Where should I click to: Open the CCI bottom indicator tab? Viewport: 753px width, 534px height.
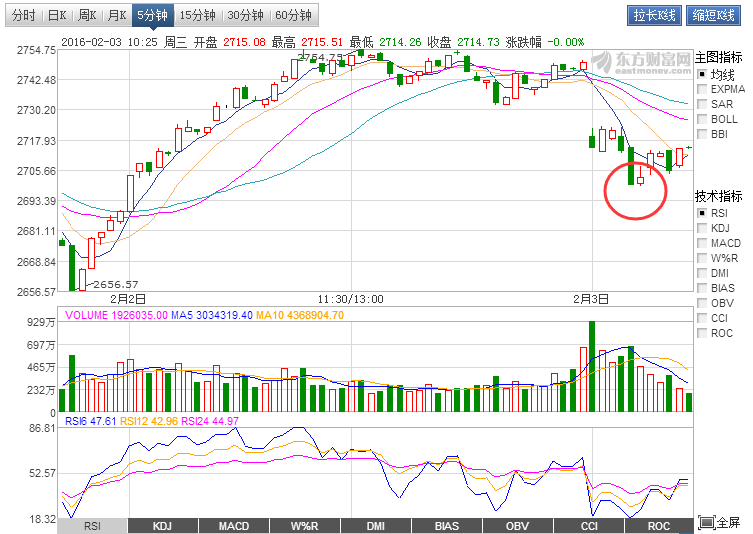[x=588, y=526]
